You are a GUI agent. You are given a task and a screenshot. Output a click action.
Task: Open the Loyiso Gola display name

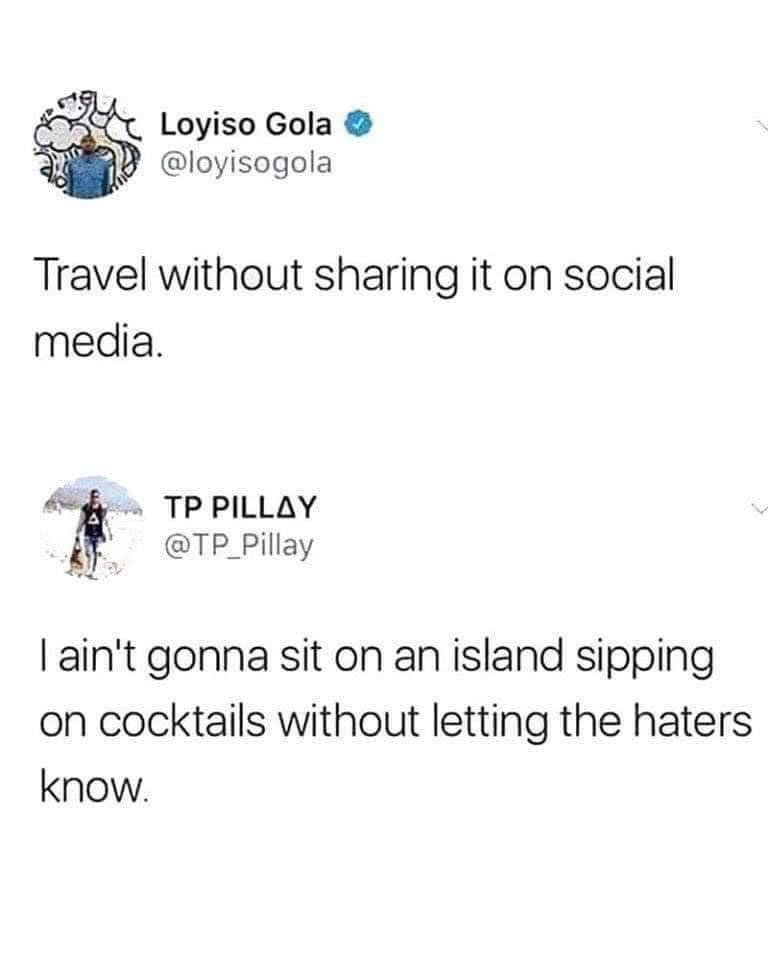pyautogui.click(x=246, y=125)
